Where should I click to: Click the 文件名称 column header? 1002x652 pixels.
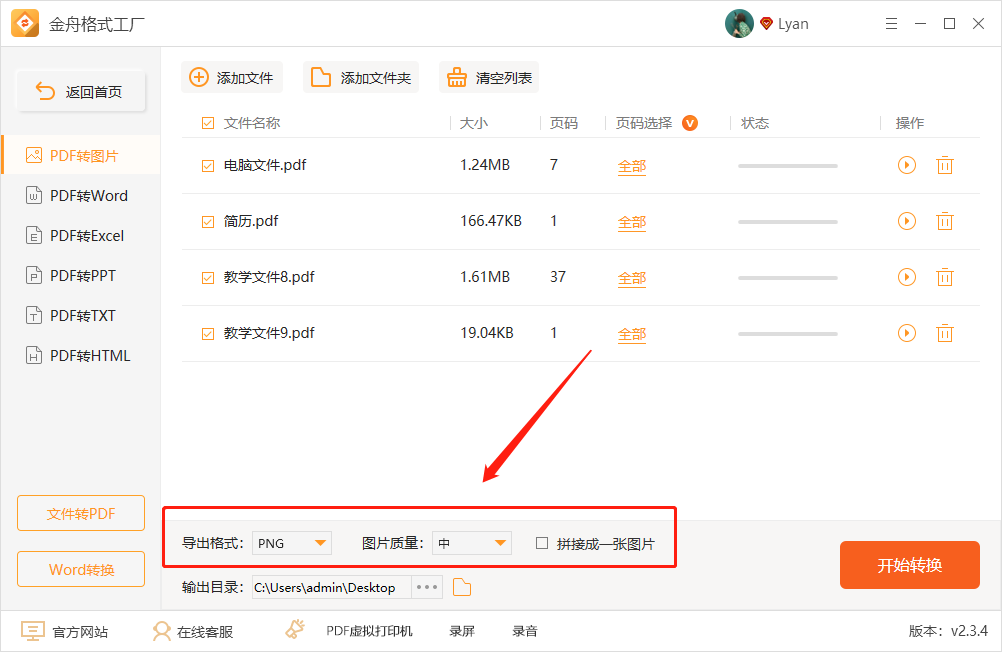pos(252,123)
